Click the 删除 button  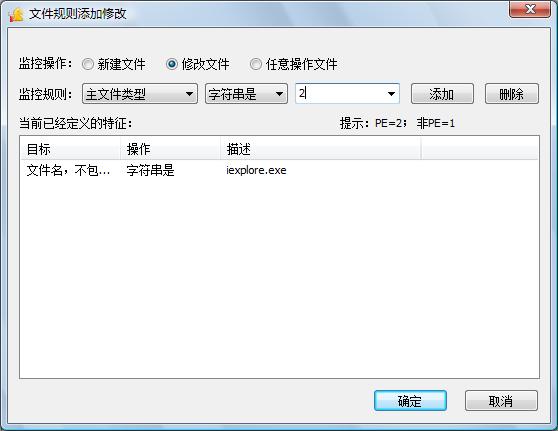coord(512,94)
